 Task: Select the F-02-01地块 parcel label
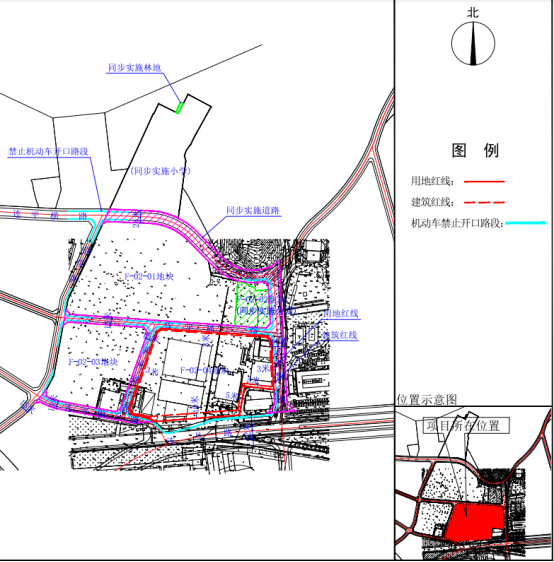tap(149, 276)
